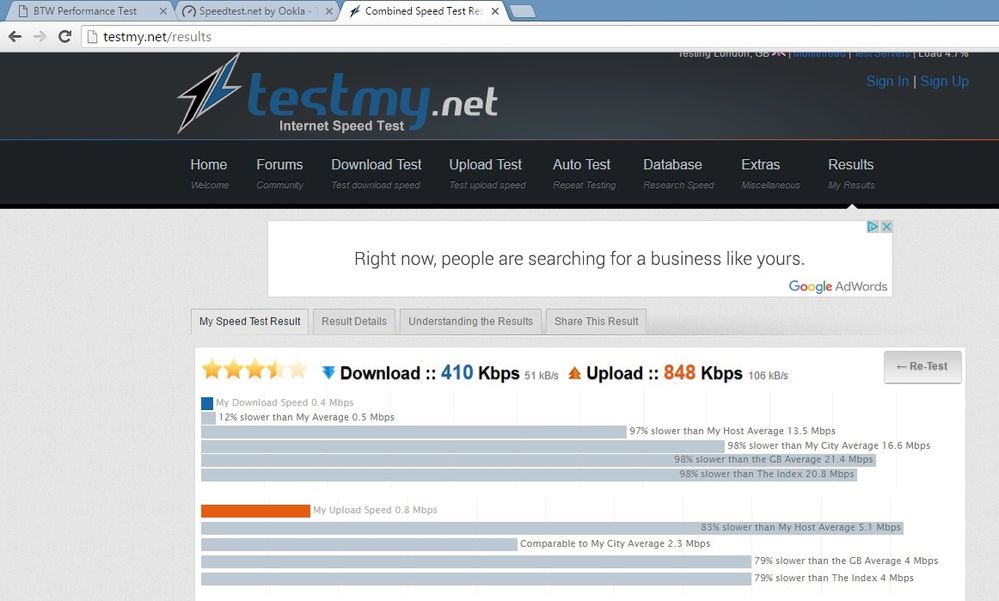Click '97% slower than My Host Average 13.5 Mbps'
999x601 pixels.
point(733,431)
